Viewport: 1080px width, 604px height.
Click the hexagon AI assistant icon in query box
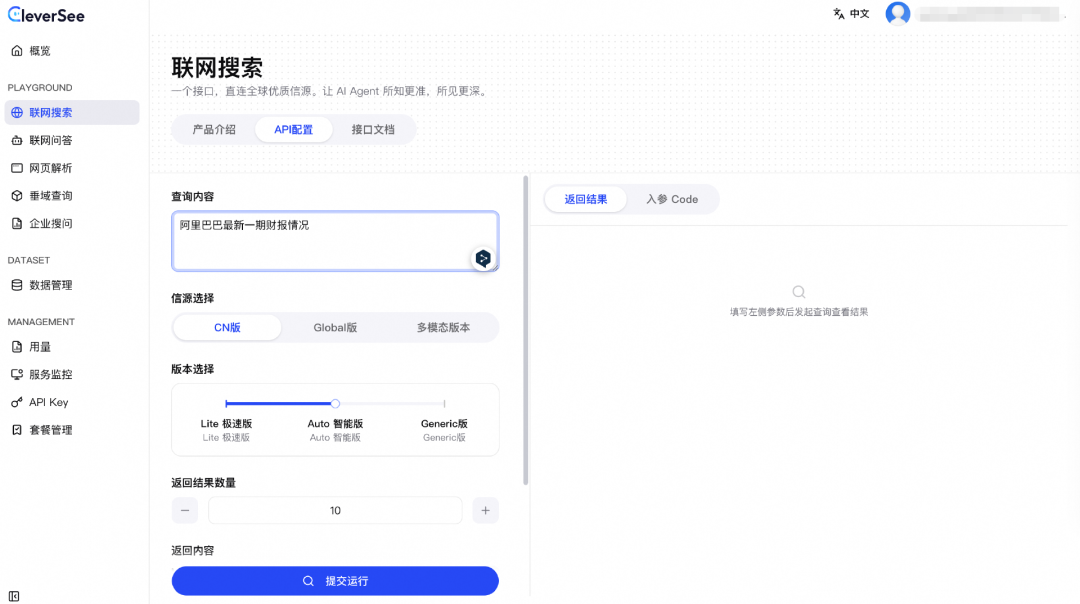483,258
